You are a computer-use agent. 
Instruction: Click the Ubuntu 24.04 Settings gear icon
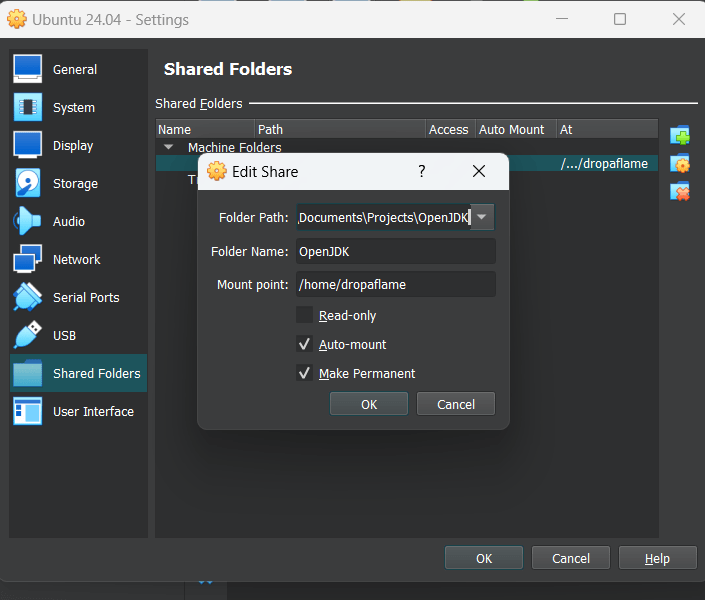click(17, 19)
